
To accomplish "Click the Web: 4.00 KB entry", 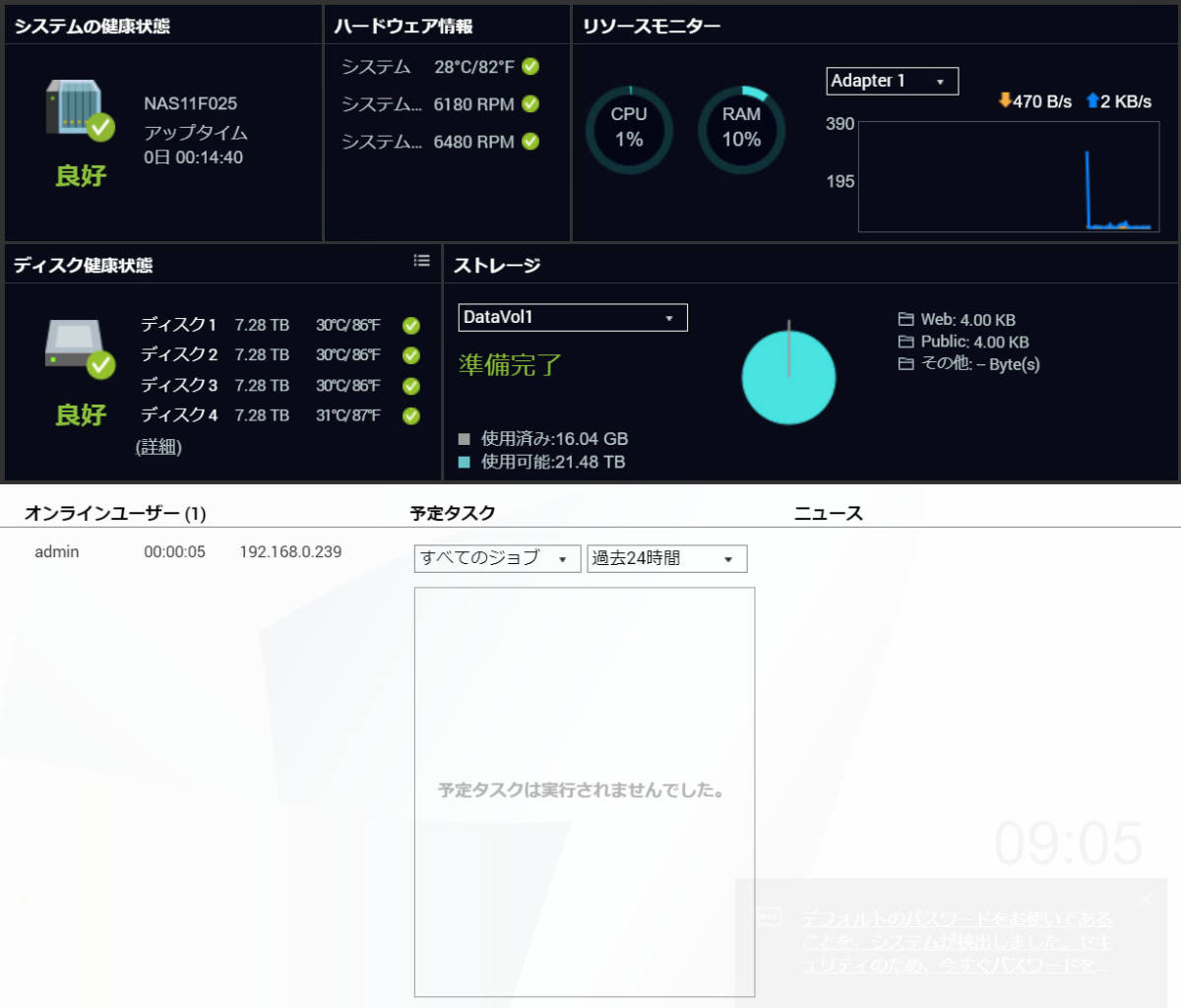I will [x=968, y=320].
